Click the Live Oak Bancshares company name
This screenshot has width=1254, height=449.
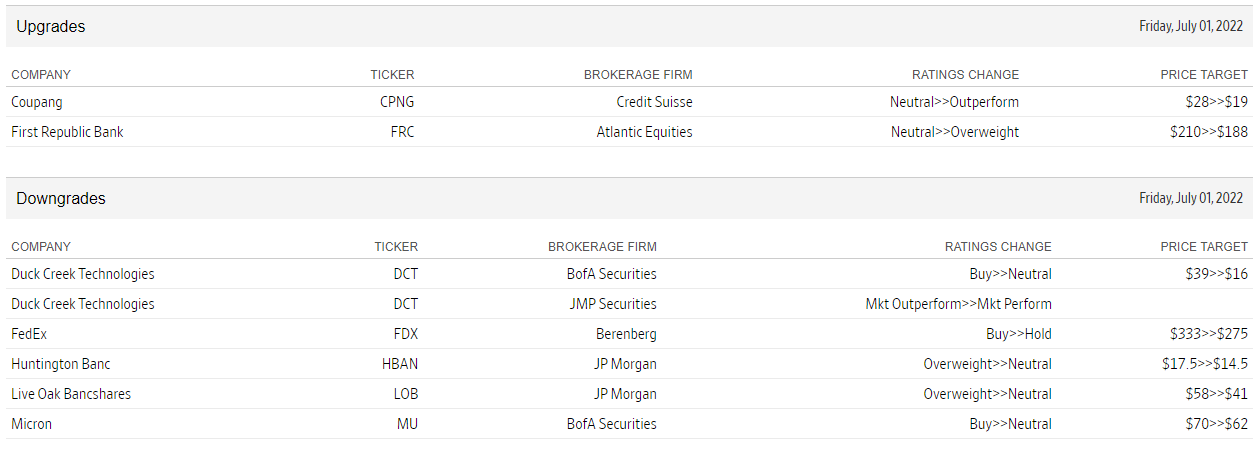click(x=71, y=394)
